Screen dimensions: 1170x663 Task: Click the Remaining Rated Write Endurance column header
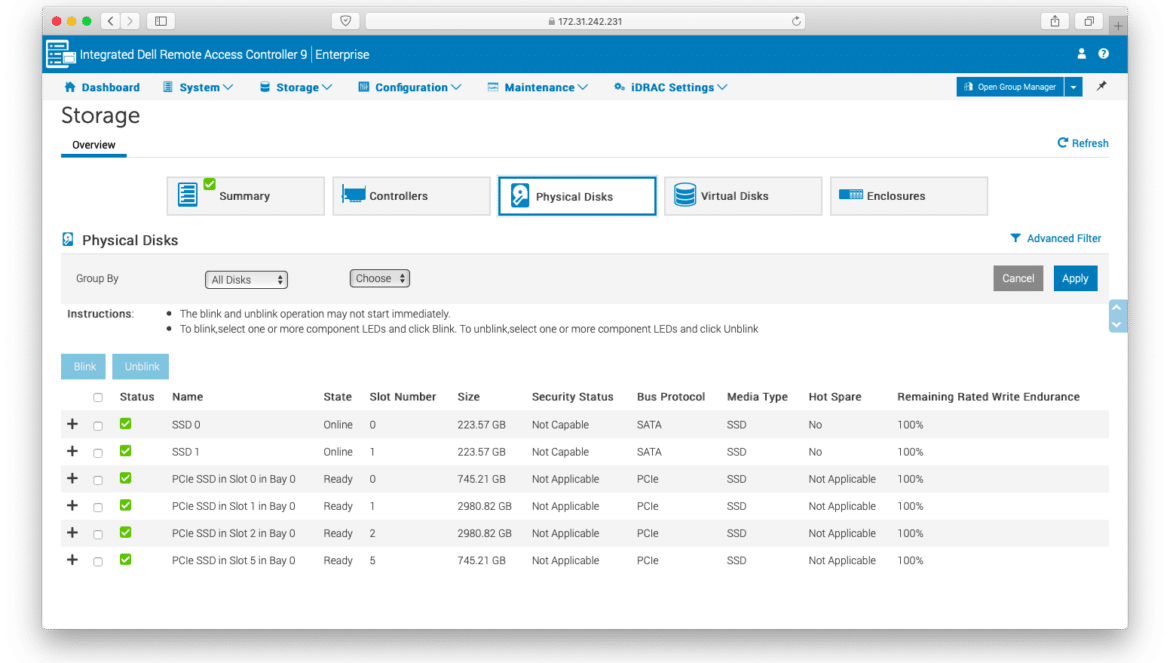tap(988, 397)
